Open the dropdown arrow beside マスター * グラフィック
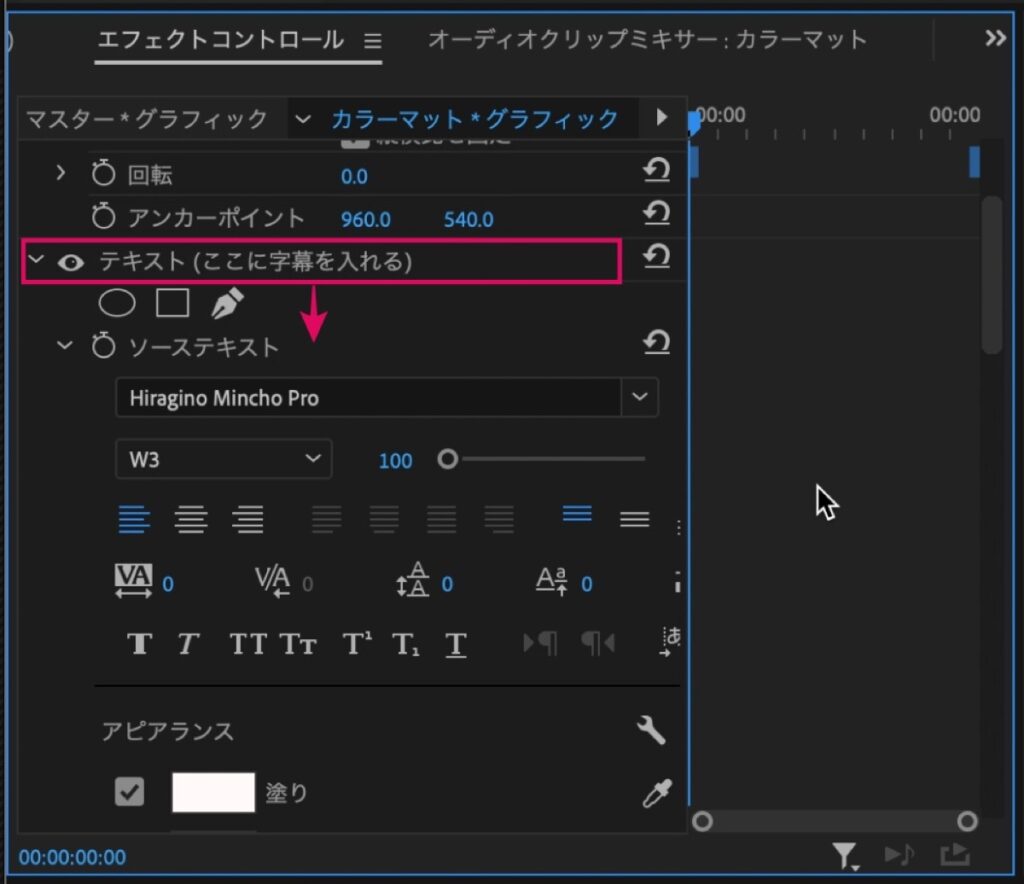Screen dimensions: 1024x884 click(302, 119)
